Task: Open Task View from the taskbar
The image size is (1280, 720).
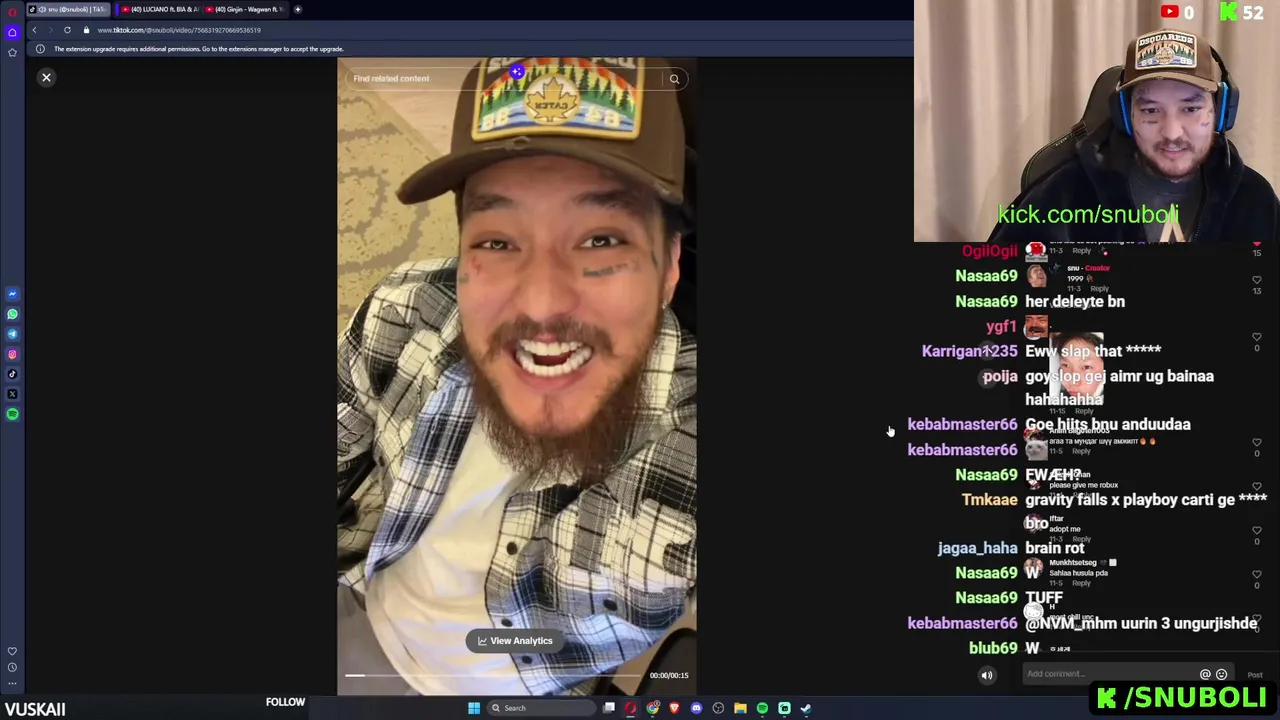Action: [x=609, y=708]
